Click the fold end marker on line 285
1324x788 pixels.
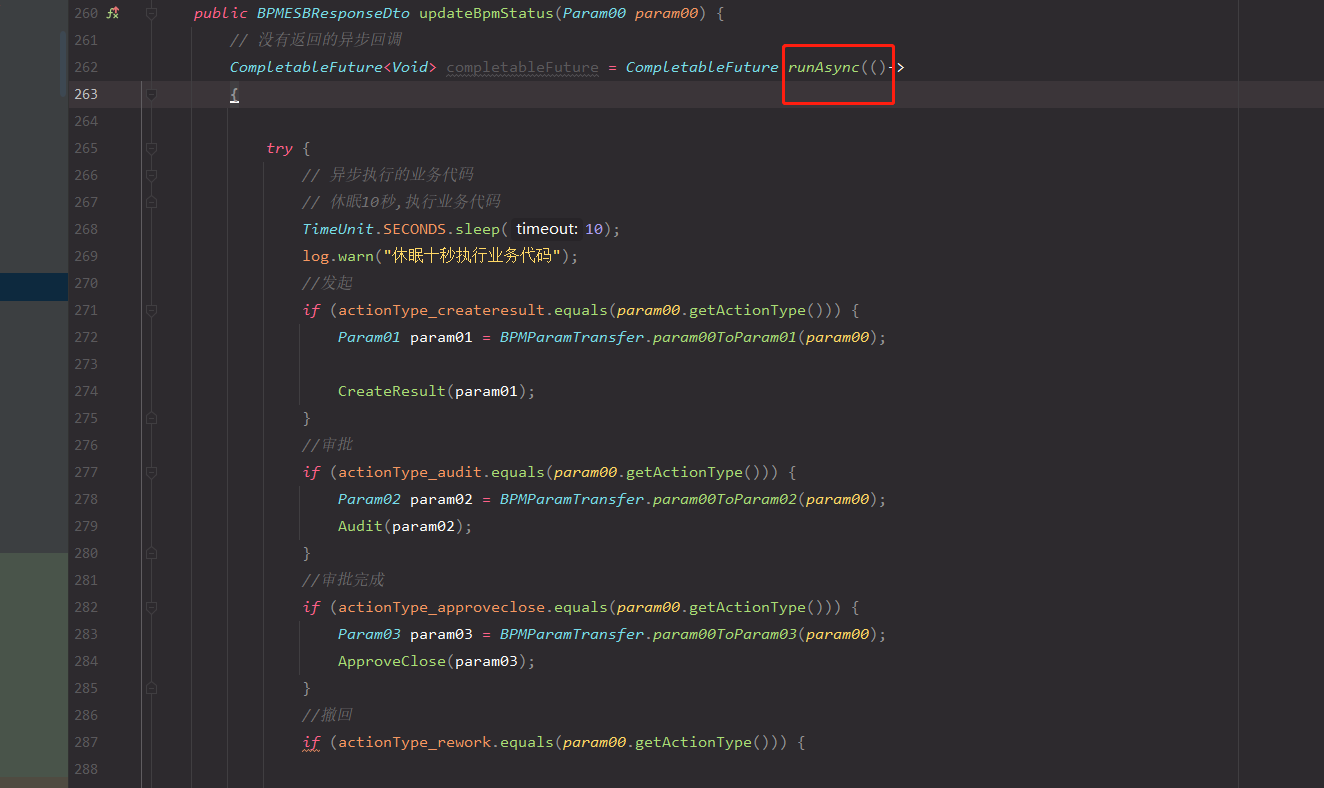151,688
